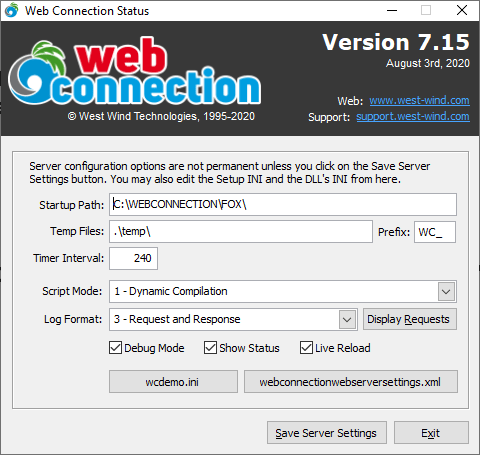Disable the Show Status checkbox

coord(210,348)
